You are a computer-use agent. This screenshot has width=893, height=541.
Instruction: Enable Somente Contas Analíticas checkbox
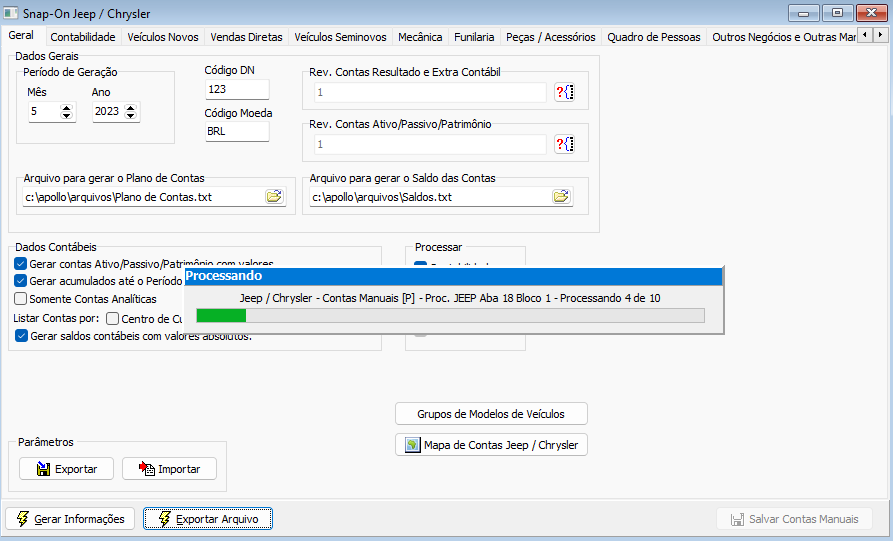coord(21,298)
